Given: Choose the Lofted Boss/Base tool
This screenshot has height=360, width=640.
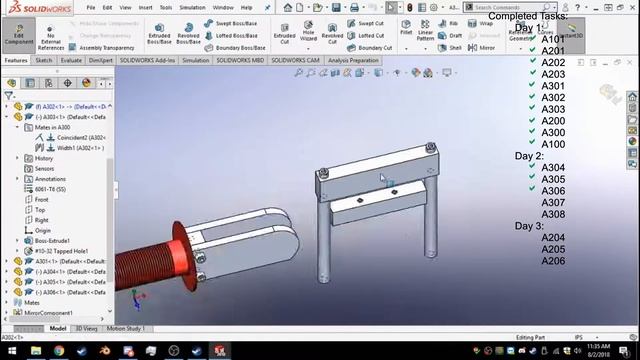Looking at the screenshot, I should coord(231,36).
